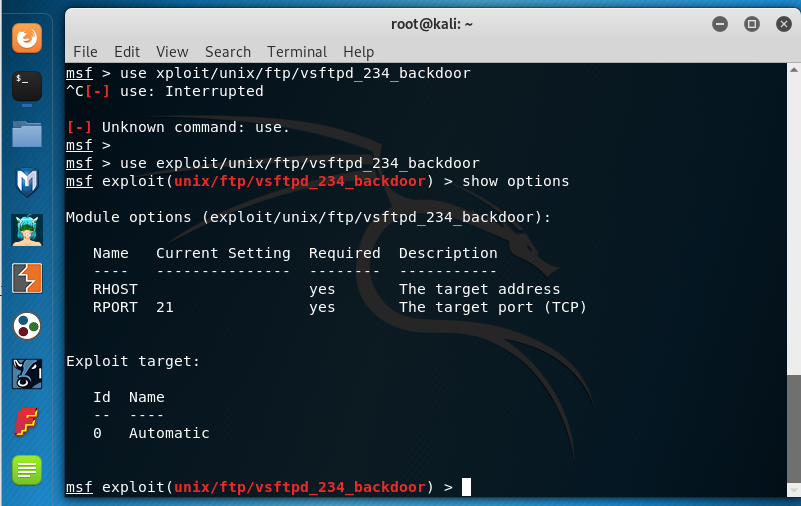This screenshot has width=801, height=506.
Task: Click the 'yes' Required value for RPORT
Action: tap(322, 307)
